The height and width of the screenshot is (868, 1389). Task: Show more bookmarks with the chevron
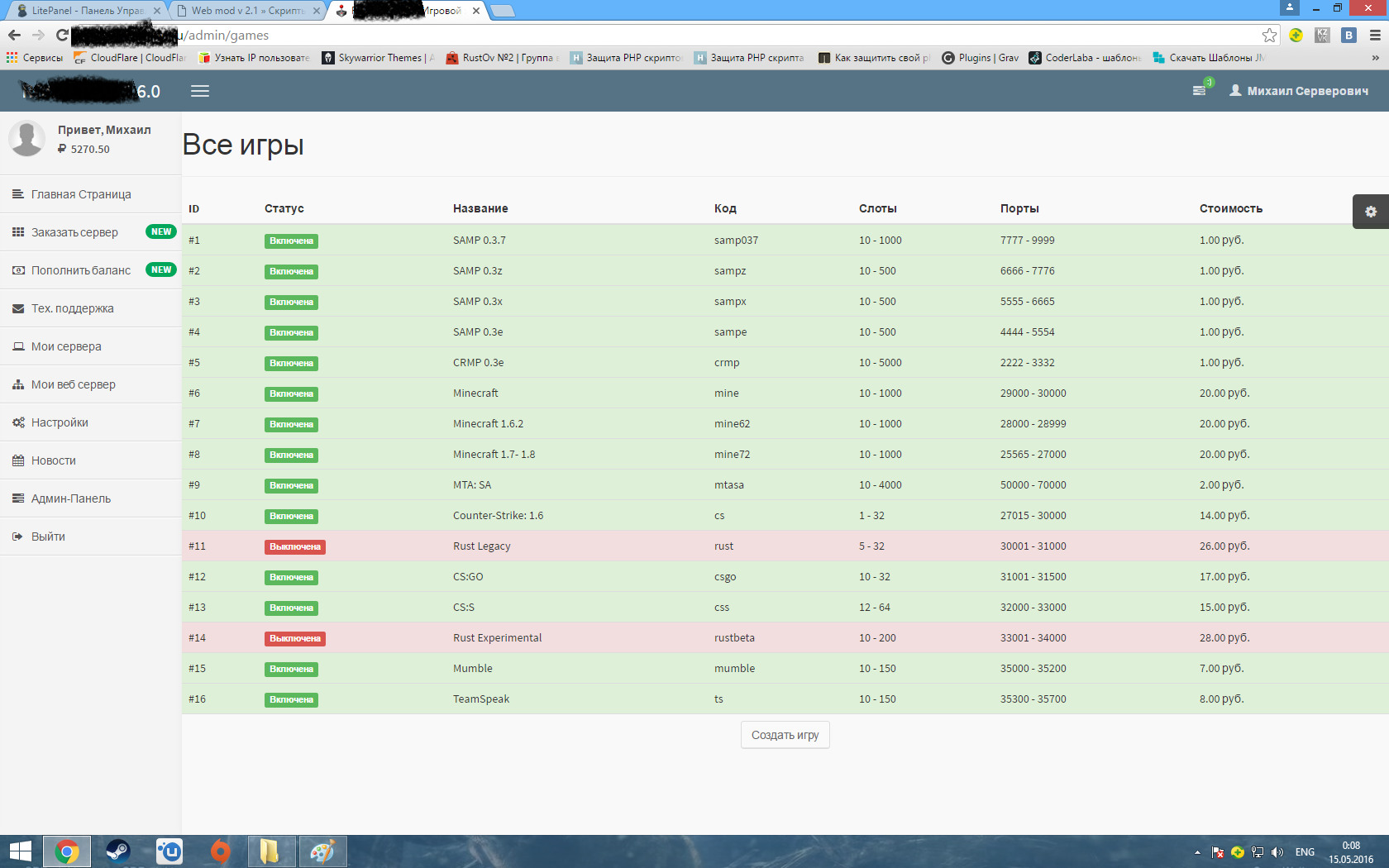coord(1375,58)
